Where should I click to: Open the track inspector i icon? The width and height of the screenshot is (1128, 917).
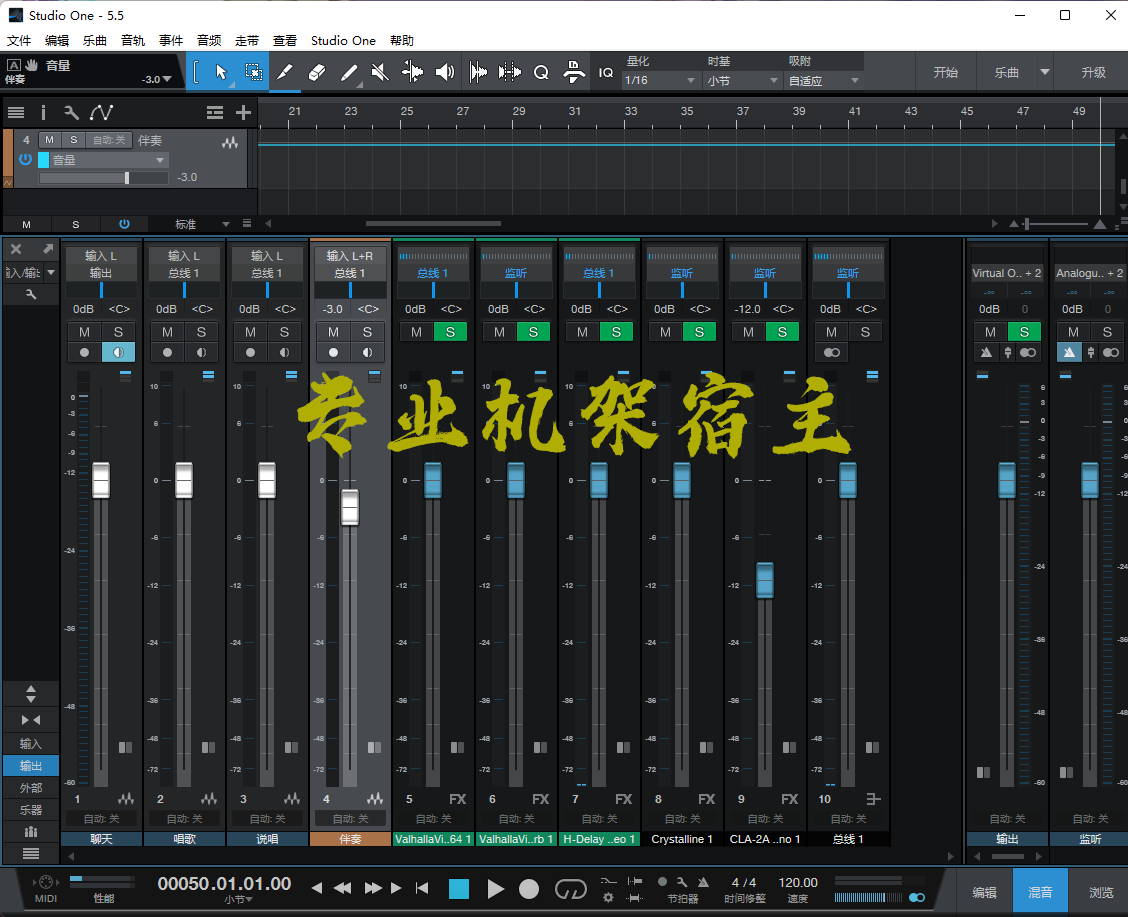pyautogui.click(x=43, y=112)
